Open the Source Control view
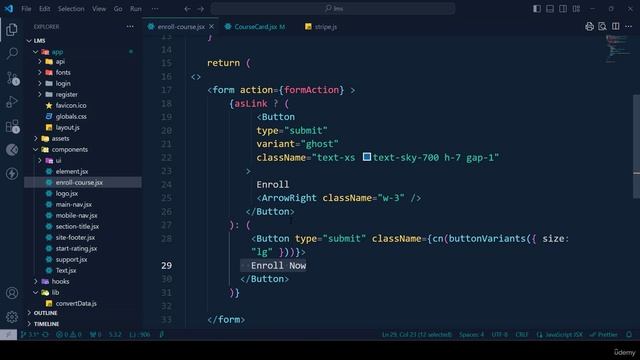Screen dimensions: 640x360 point(13,78)
